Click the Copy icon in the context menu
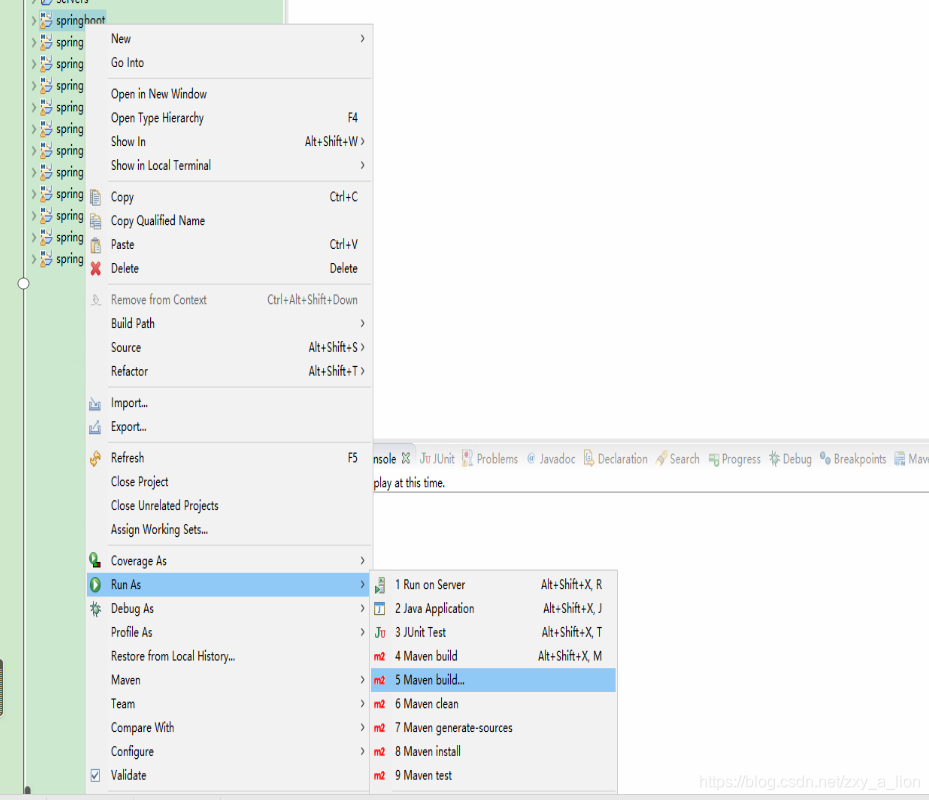The width and height of the screenshot is (929, 800). 95,196
